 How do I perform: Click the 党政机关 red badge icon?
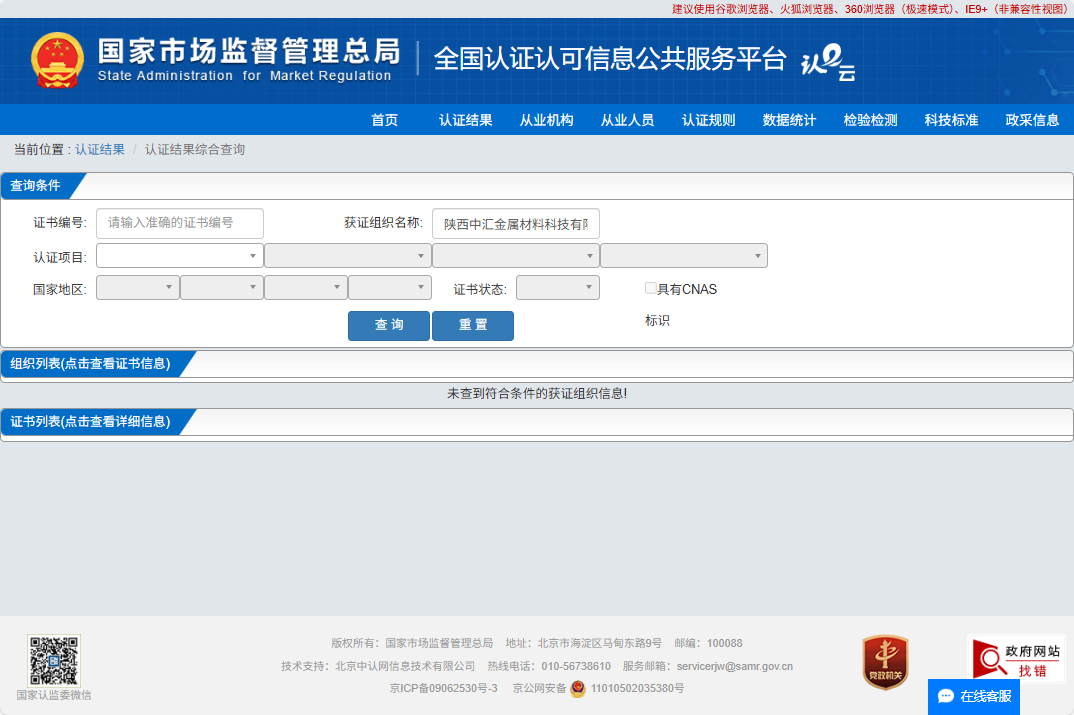point(885,662)
